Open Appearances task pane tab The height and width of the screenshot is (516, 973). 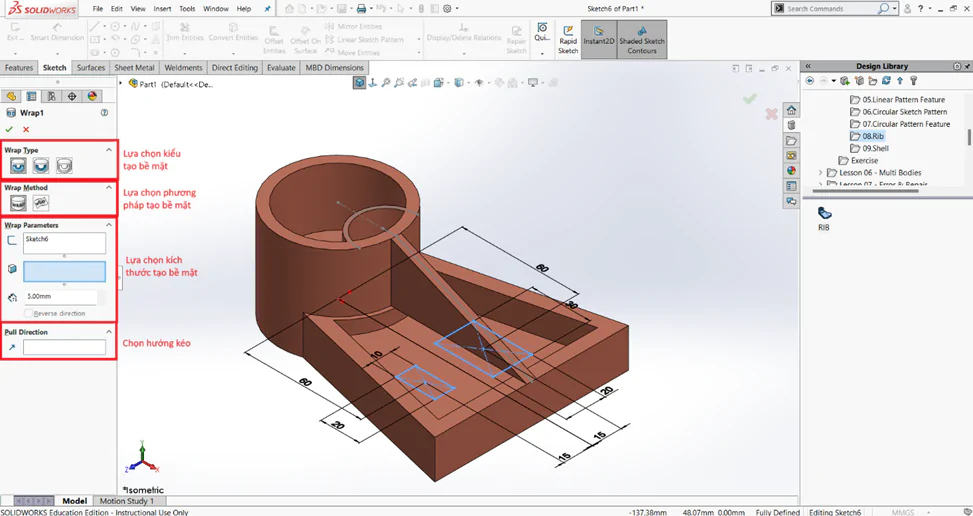[791, 171]
